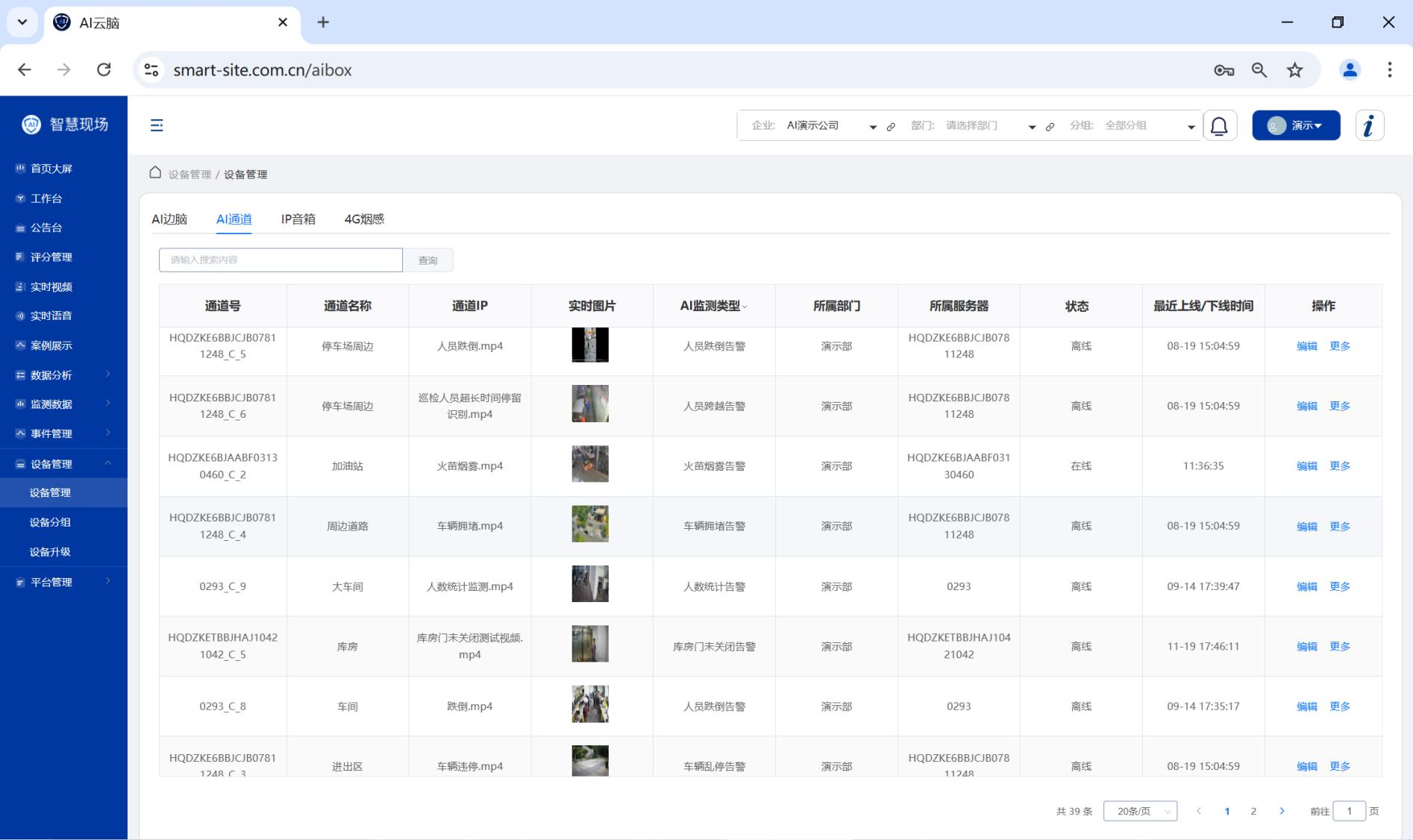
Task: Click the next page arrow
Action: [x=1282, y=811]
